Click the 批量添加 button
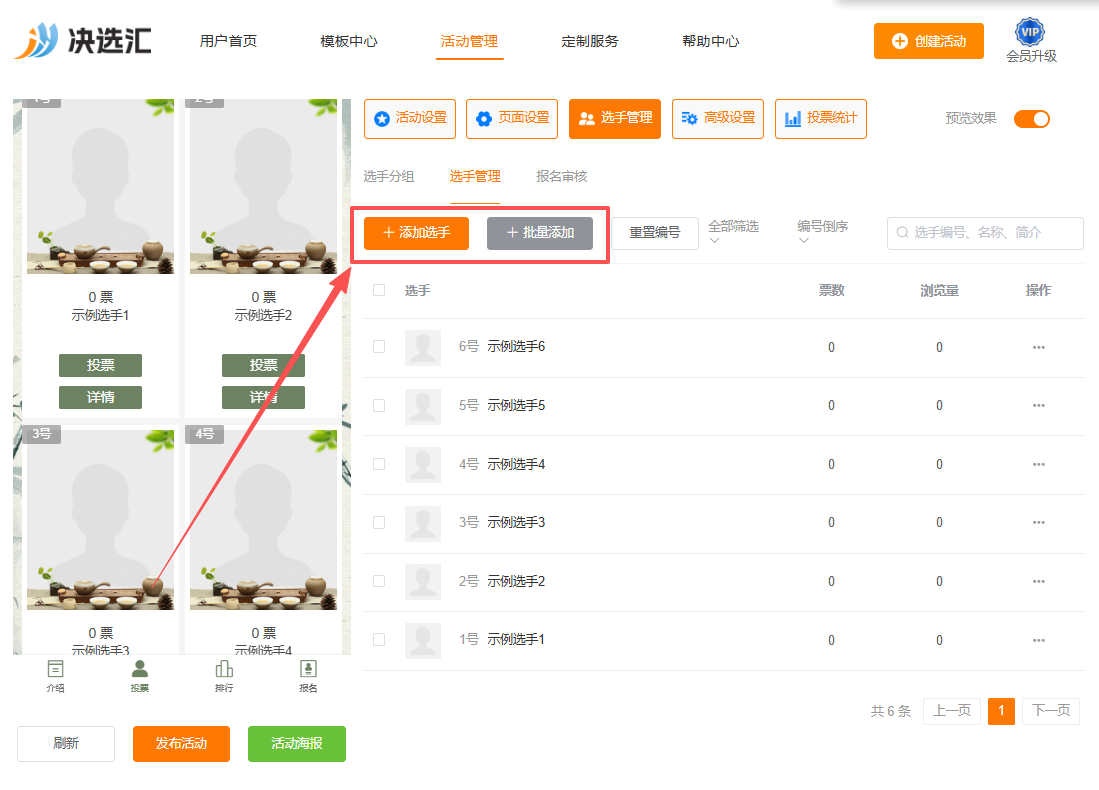 tap(540, 233)
